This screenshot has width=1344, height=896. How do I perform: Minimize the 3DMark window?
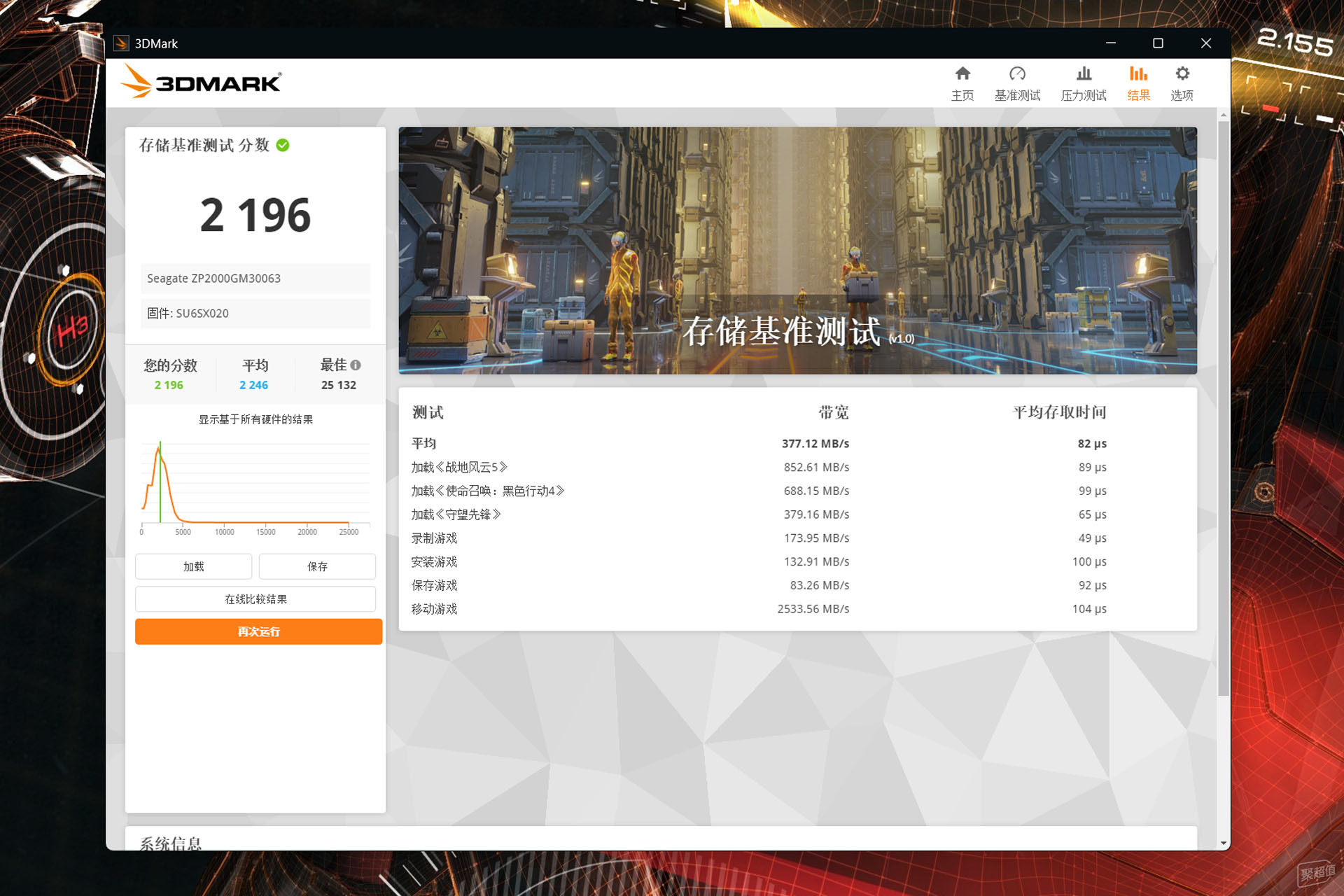(1111, 43)
